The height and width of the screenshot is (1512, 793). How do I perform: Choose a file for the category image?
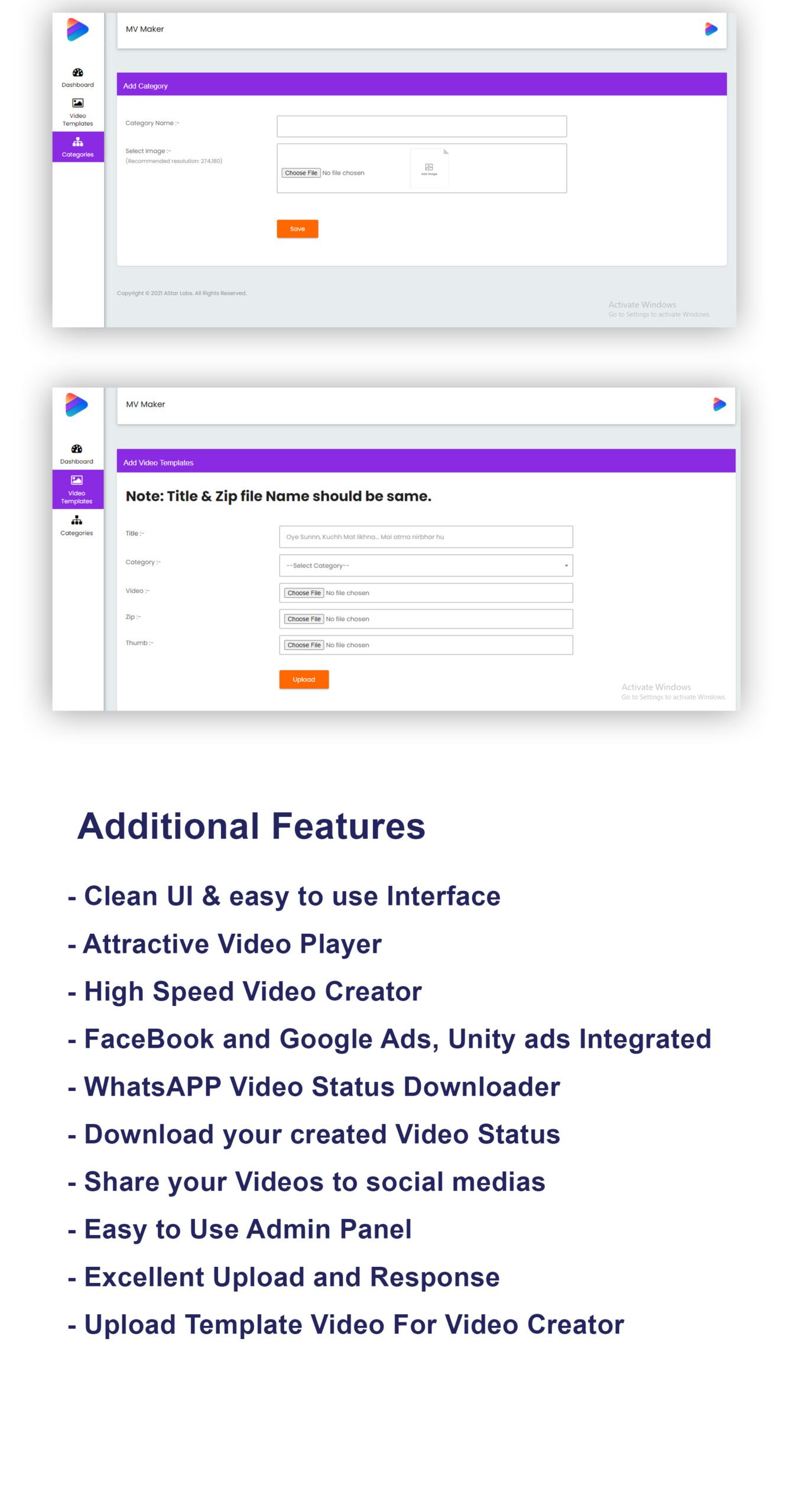point(301,173)
